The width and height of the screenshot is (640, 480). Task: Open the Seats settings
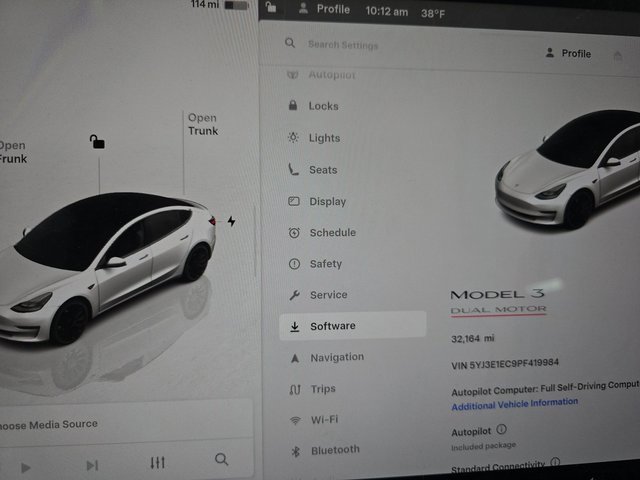click(x=323, y=170)
